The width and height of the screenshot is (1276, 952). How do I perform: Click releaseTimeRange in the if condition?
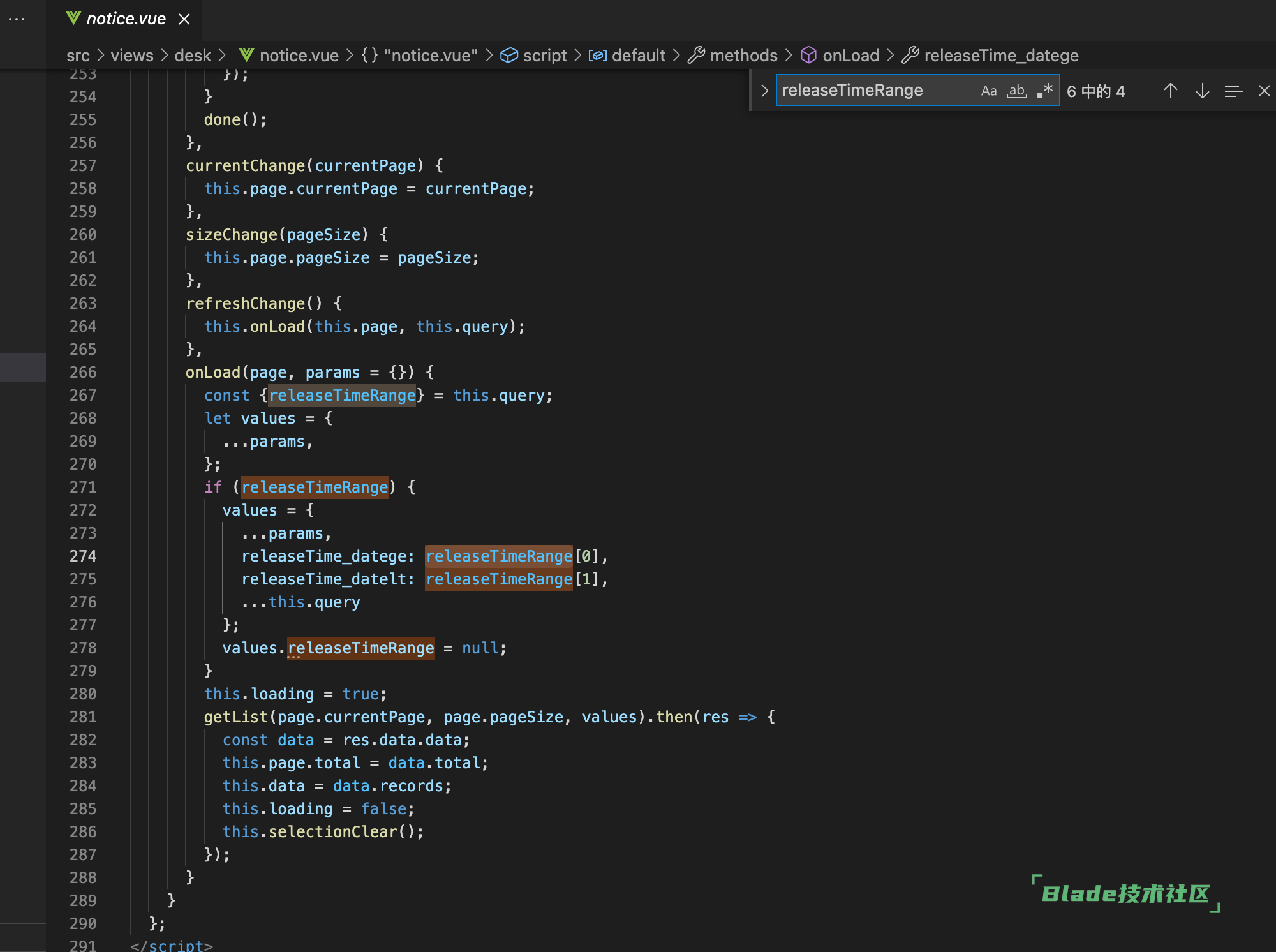coord(315,487)
